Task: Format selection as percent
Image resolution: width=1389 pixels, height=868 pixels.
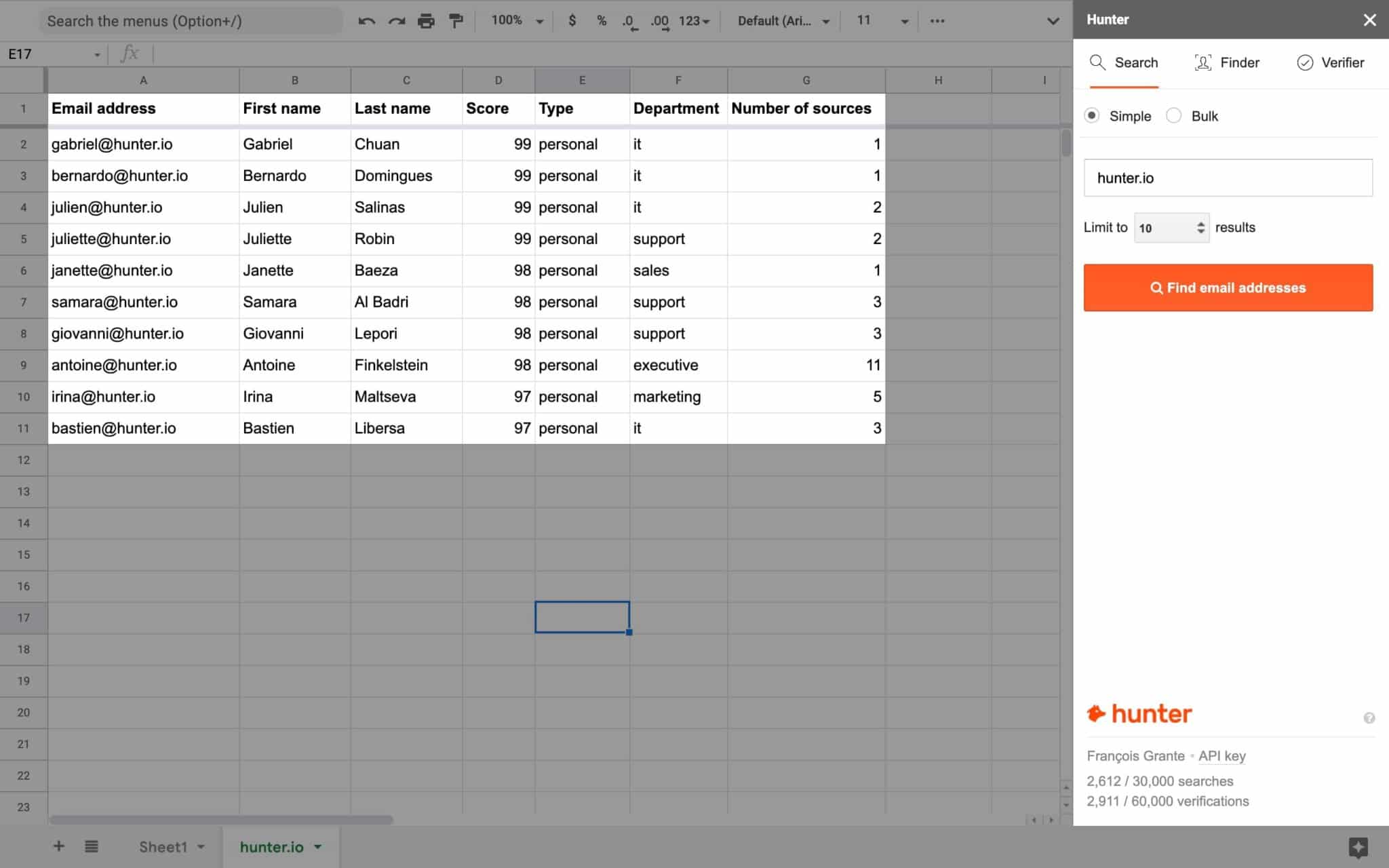Action: (601, 20)
